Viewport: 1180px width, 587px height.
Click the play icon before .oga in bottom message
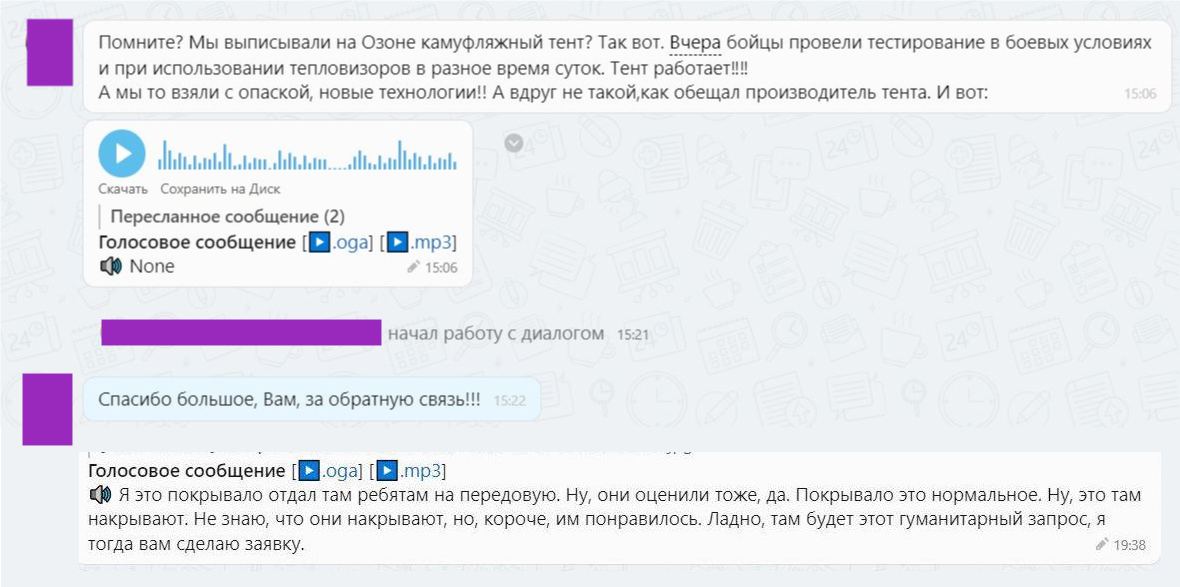coord(309,471)
